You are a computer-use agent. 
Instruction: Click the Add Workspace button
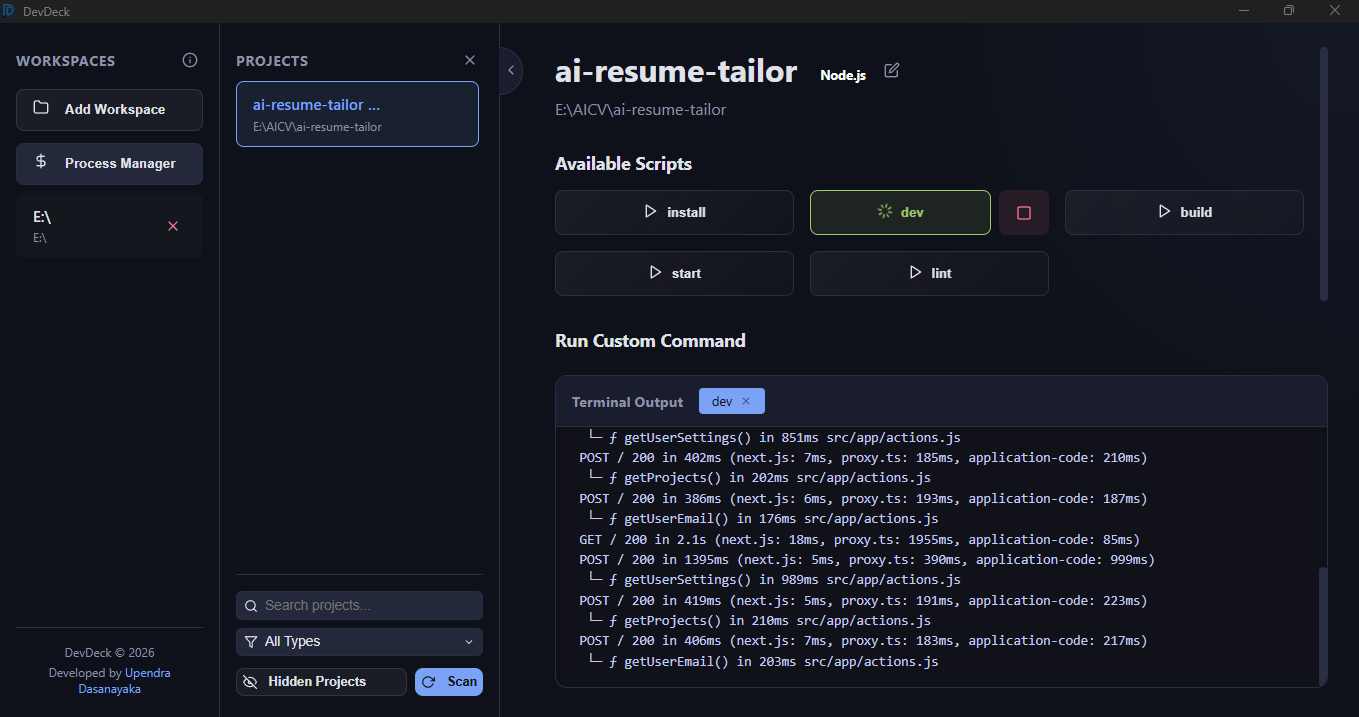pos(109,109)
